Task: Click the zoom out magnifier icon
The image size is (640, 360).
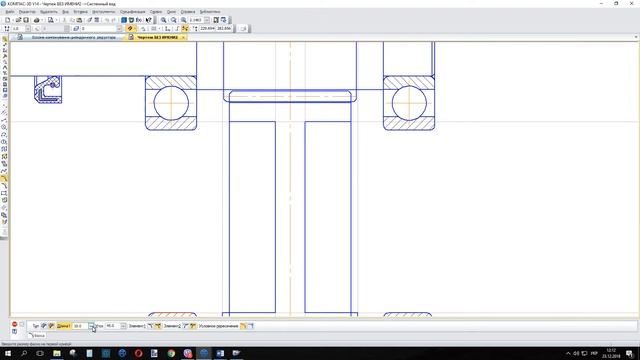Action: point(173,20)
